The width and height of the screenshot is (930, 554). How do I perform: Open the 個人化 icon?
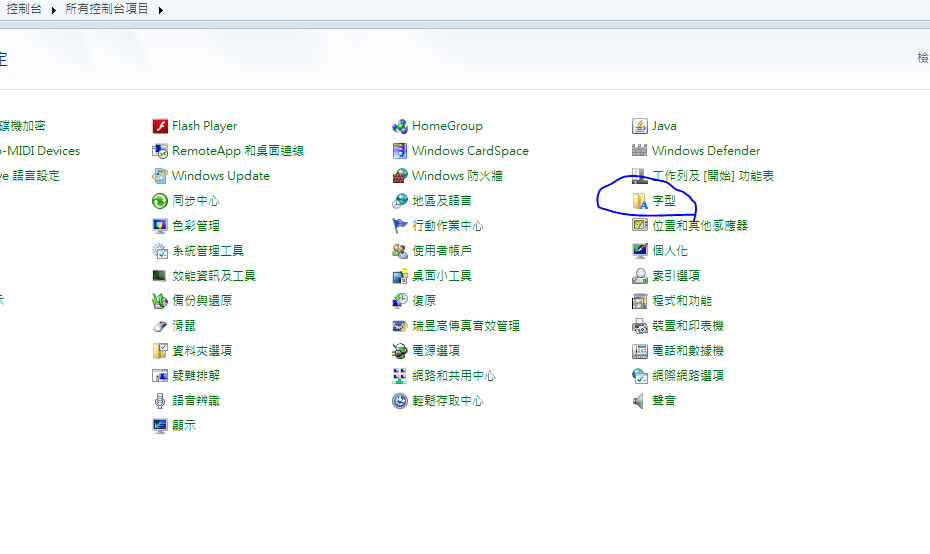pyautogui.click(x=640, y=251)
